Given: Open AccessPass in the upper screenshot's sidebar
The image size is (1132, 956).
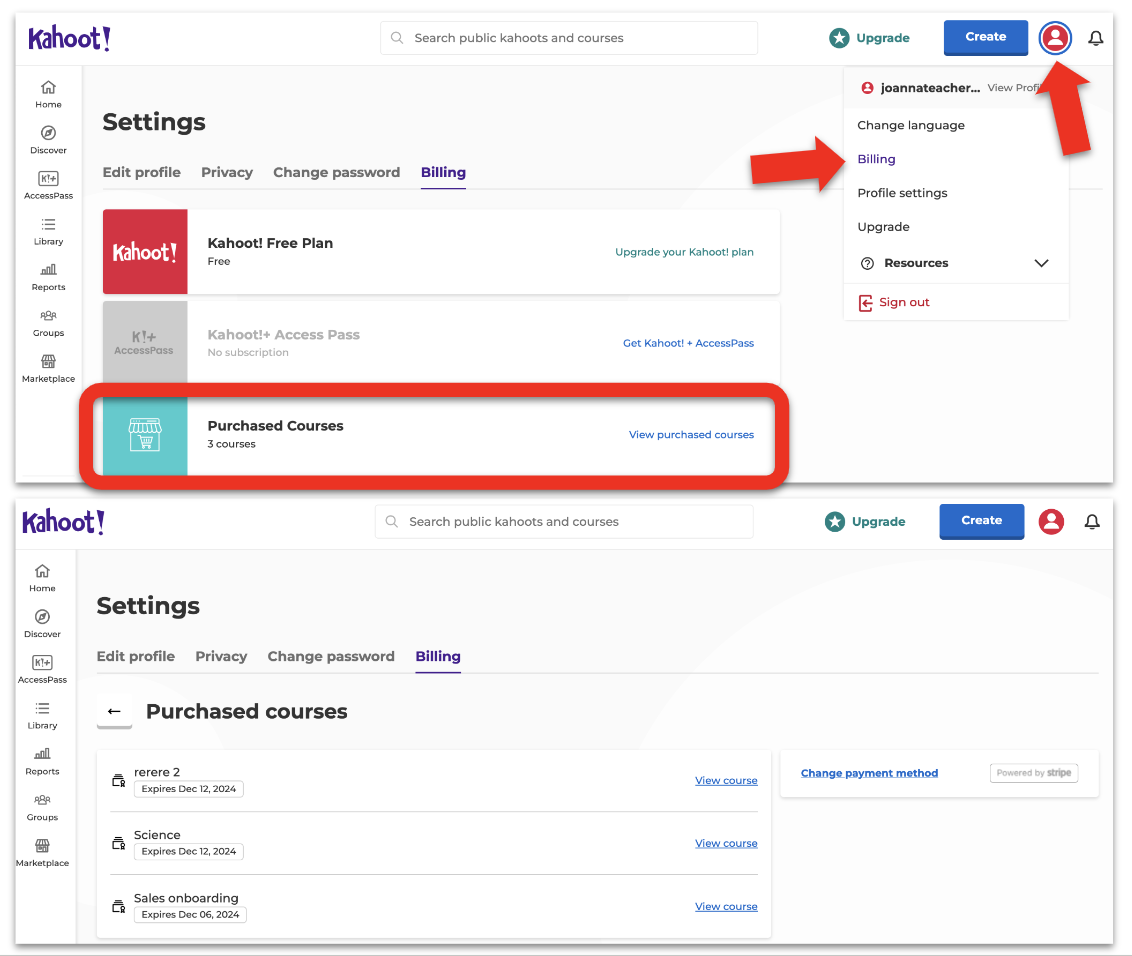Looking at the screenshot, I should click(x=48, y=186).
